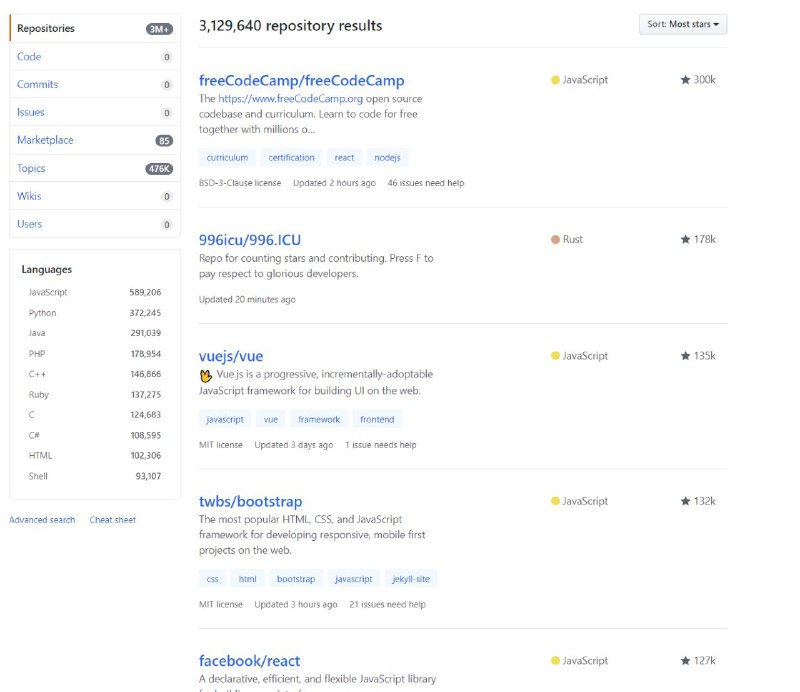Open the Sort: Most stars dropdown
The width and height of the screenshot is (800, 692).
(x=683, y=24)
